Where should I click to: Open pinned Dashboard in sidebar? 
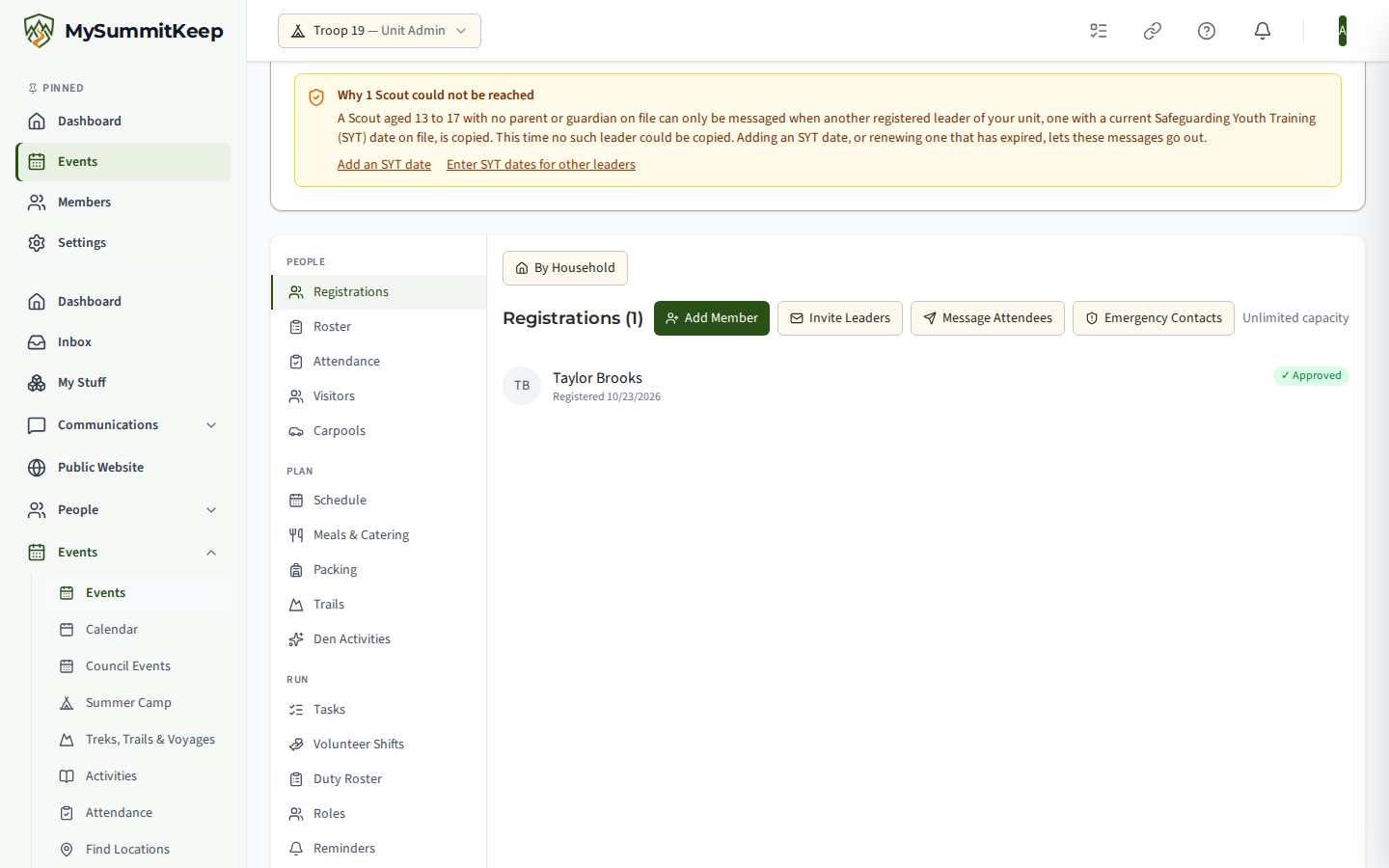123,122
